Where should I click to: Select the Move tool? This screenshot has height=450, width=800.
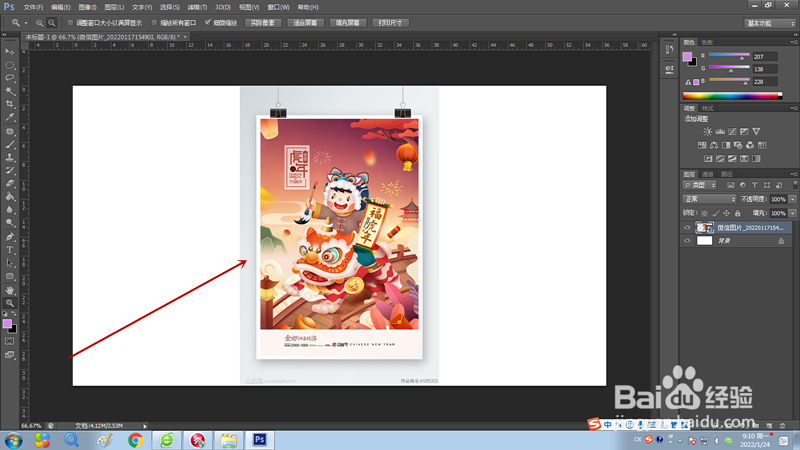pos(10,52)
